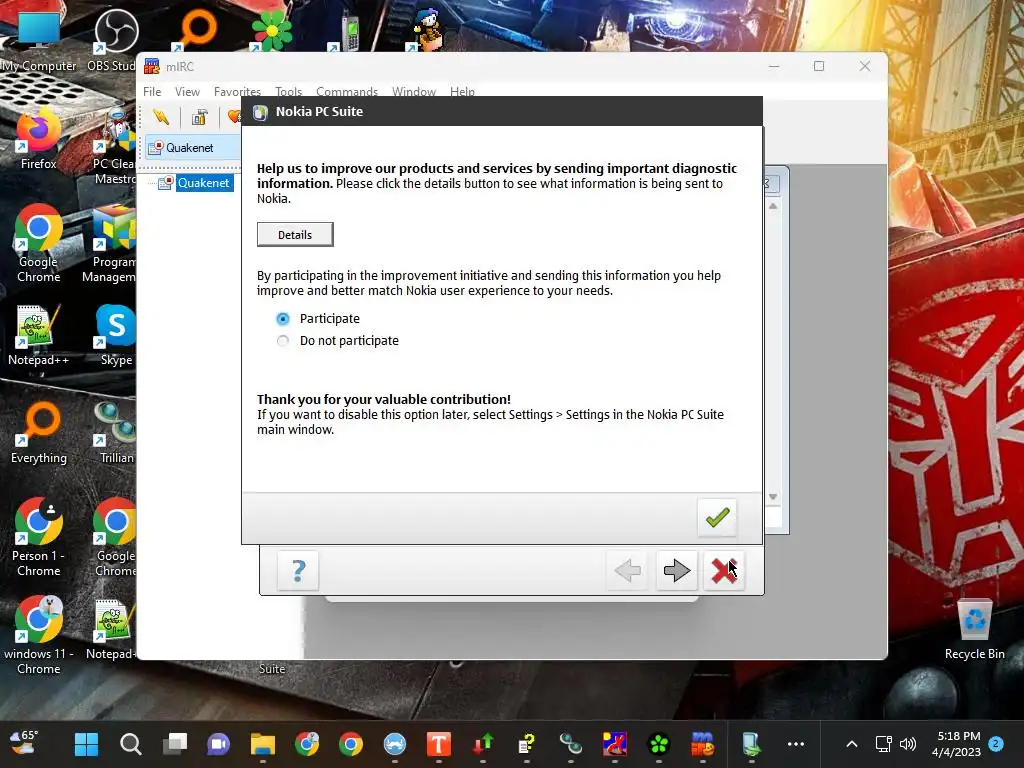
Task: Click mIRC connect lightning toolbar icon
Action: click(x=161, y=118)
